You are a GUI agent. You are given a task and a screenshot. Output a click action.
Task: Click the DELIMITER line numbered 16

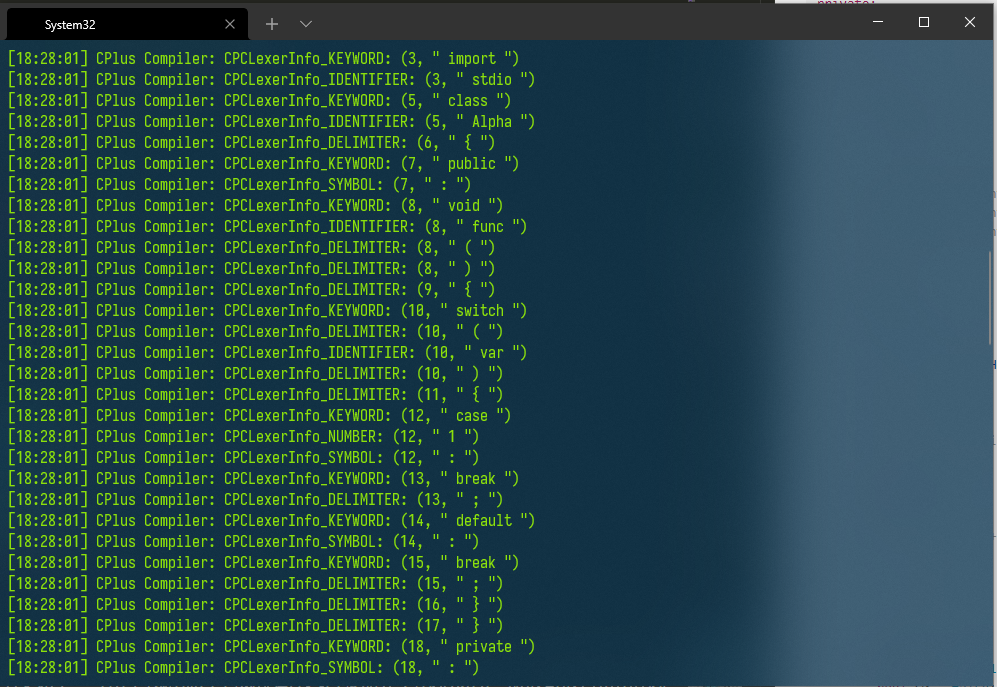pos(256,604)
